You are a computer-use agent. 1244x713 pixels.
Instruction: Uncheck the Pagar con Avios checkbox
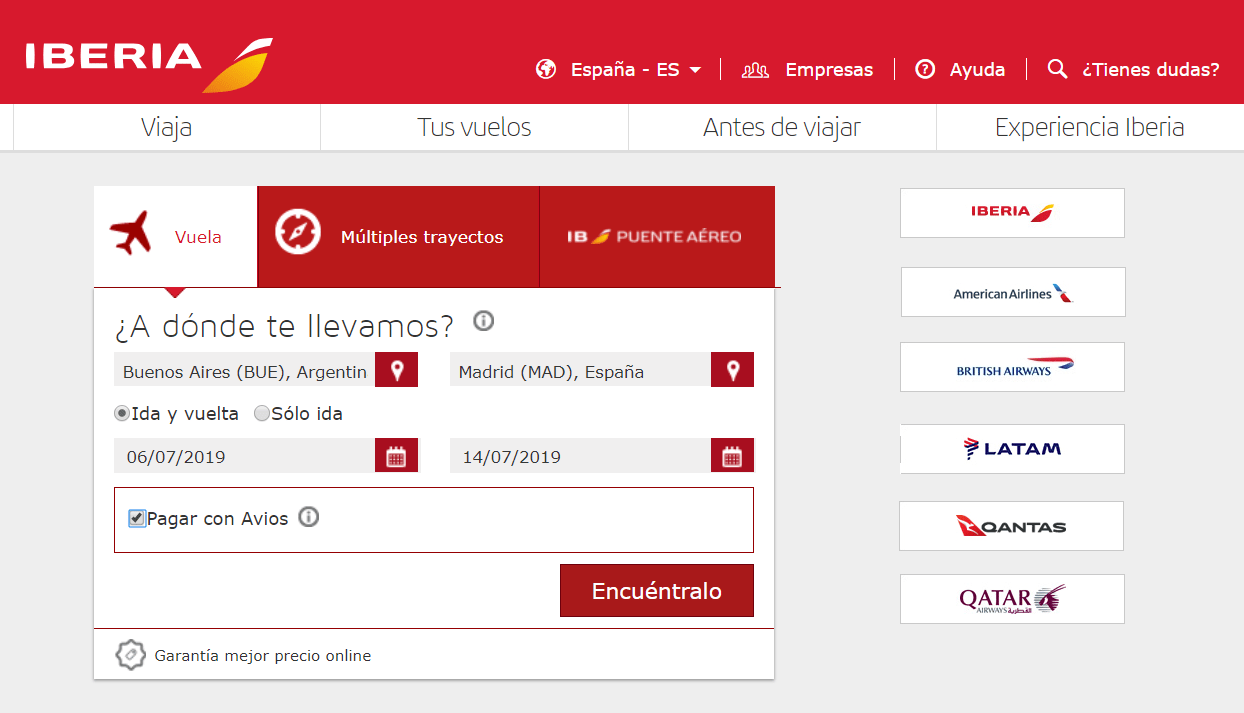pos(137,518)
